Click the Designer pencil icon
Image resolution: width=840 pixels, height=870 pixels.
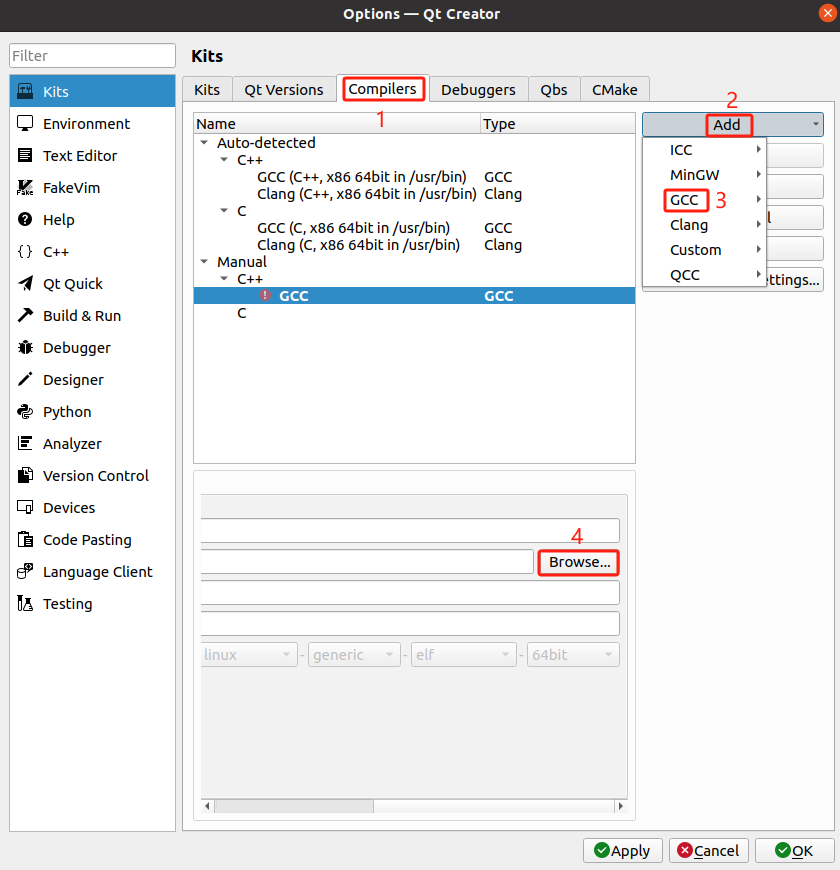click(25, 380)
